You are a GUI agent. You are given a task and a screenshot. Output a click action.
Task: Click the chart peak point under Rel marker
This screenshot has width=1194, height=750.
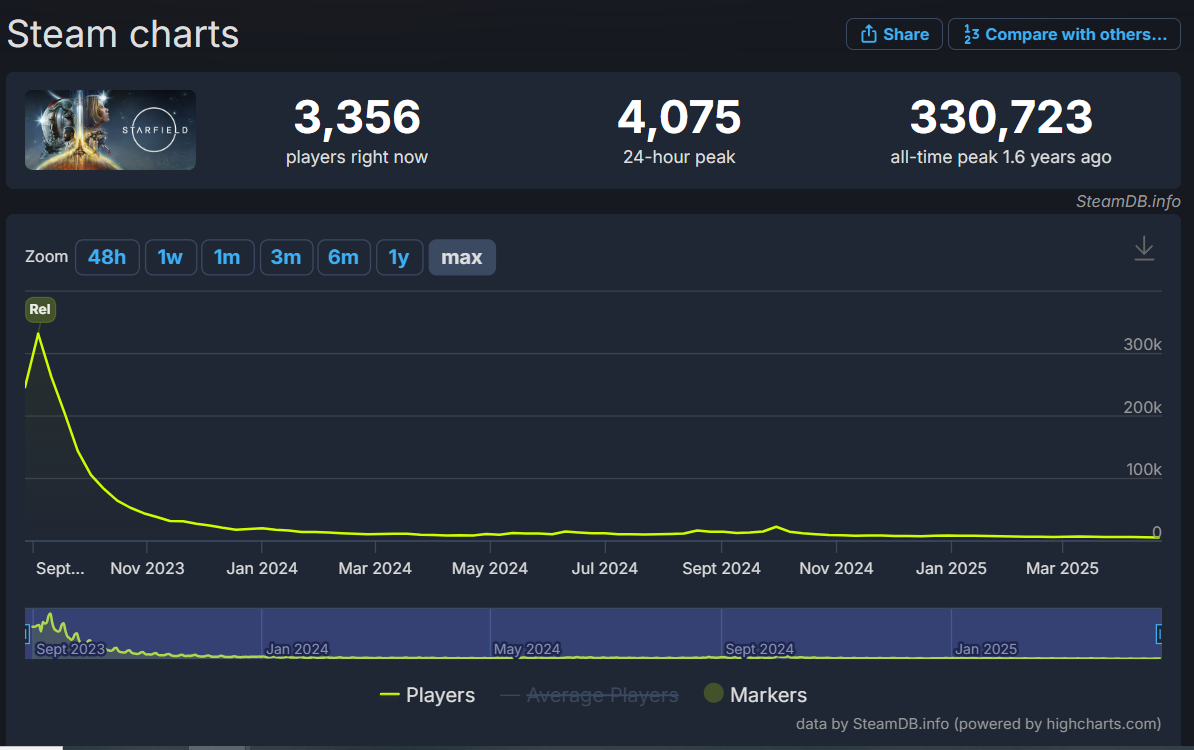click(38, 334)
